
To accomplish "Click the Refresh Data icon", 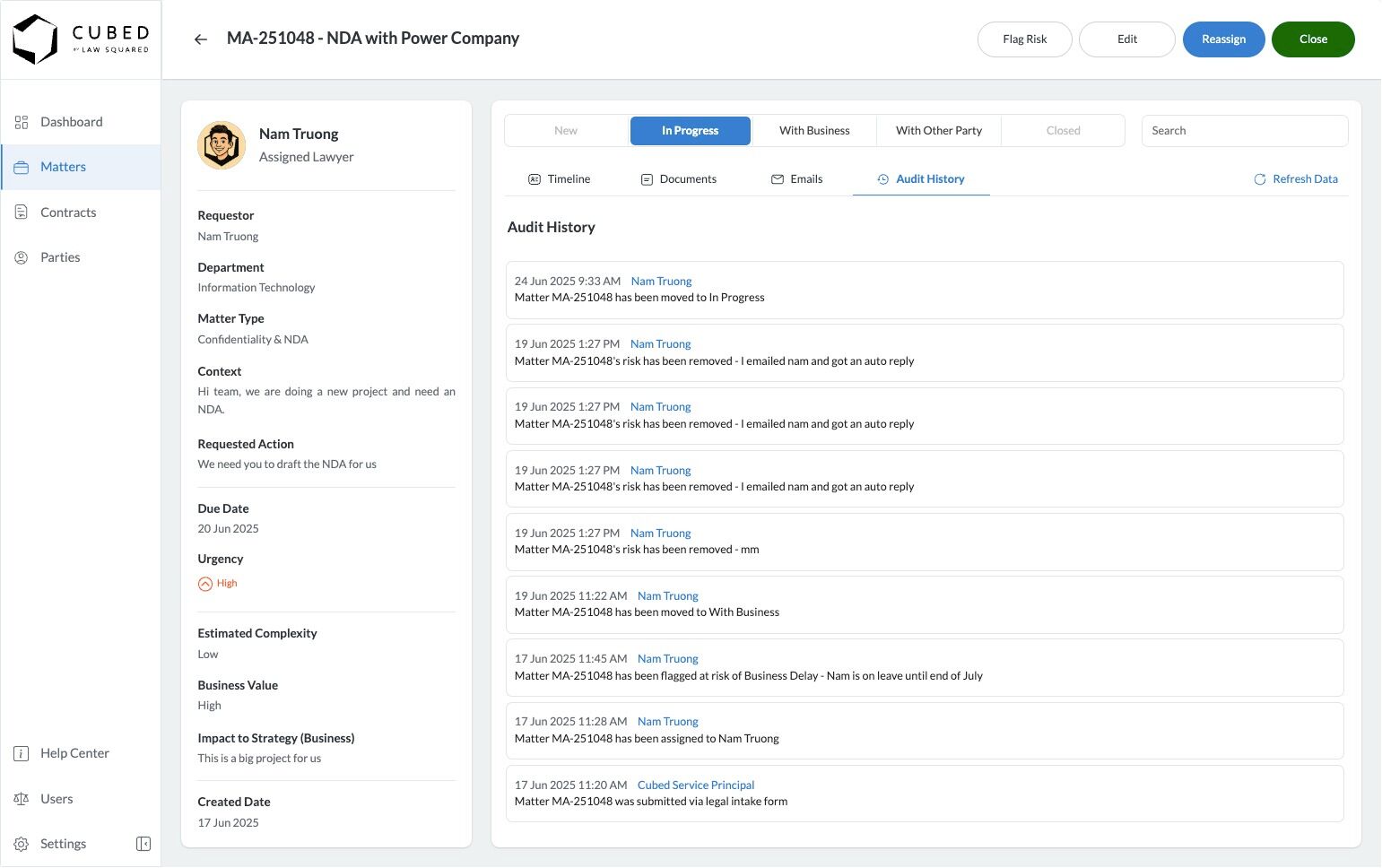I will 1260,179.
